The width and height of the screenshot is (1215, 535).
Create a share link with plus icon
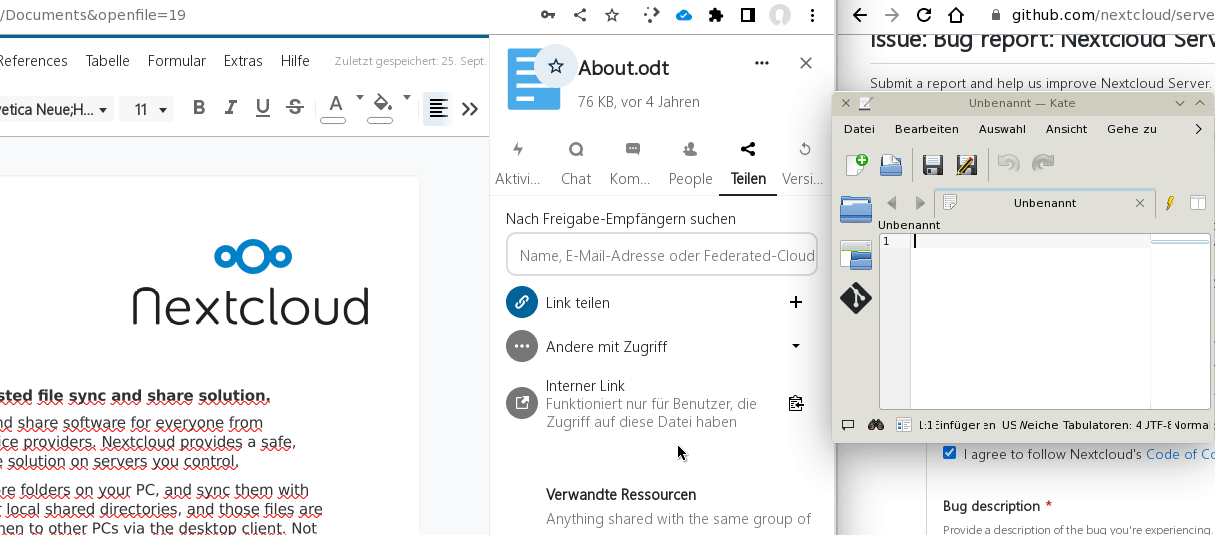(x=796, y=302)
